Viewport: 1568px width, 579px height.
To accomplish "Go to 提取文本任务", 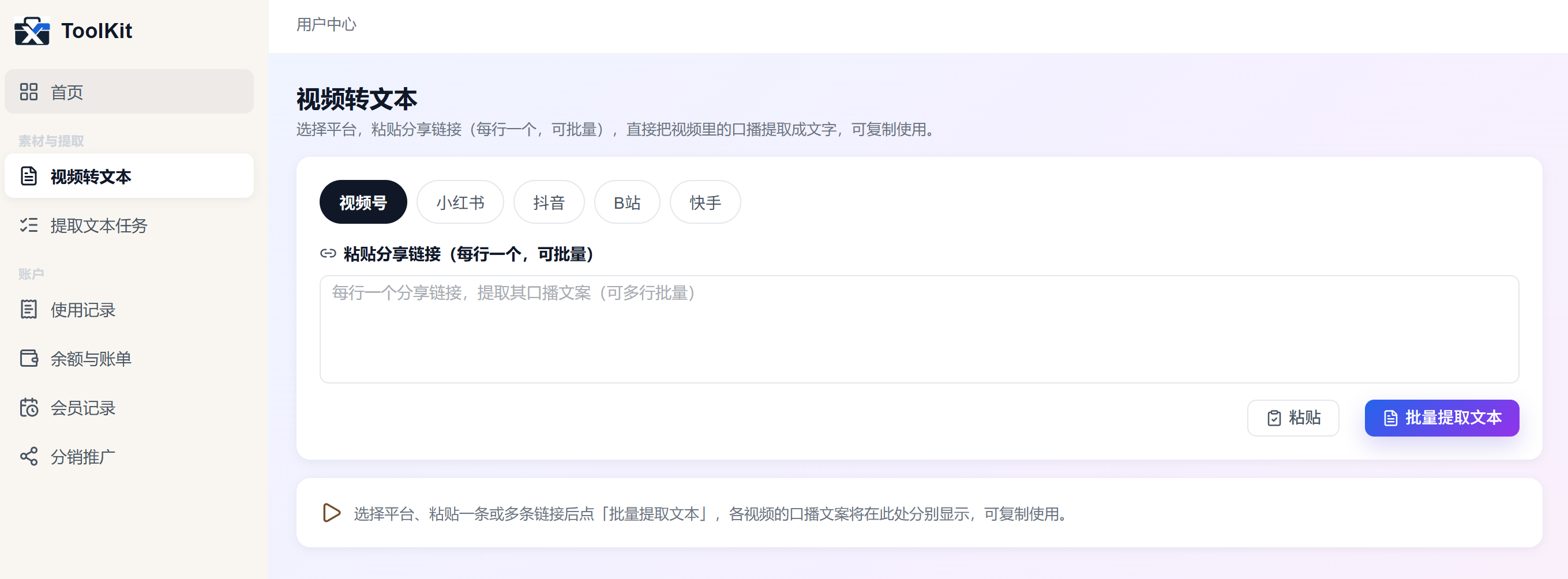I will 129,225.
